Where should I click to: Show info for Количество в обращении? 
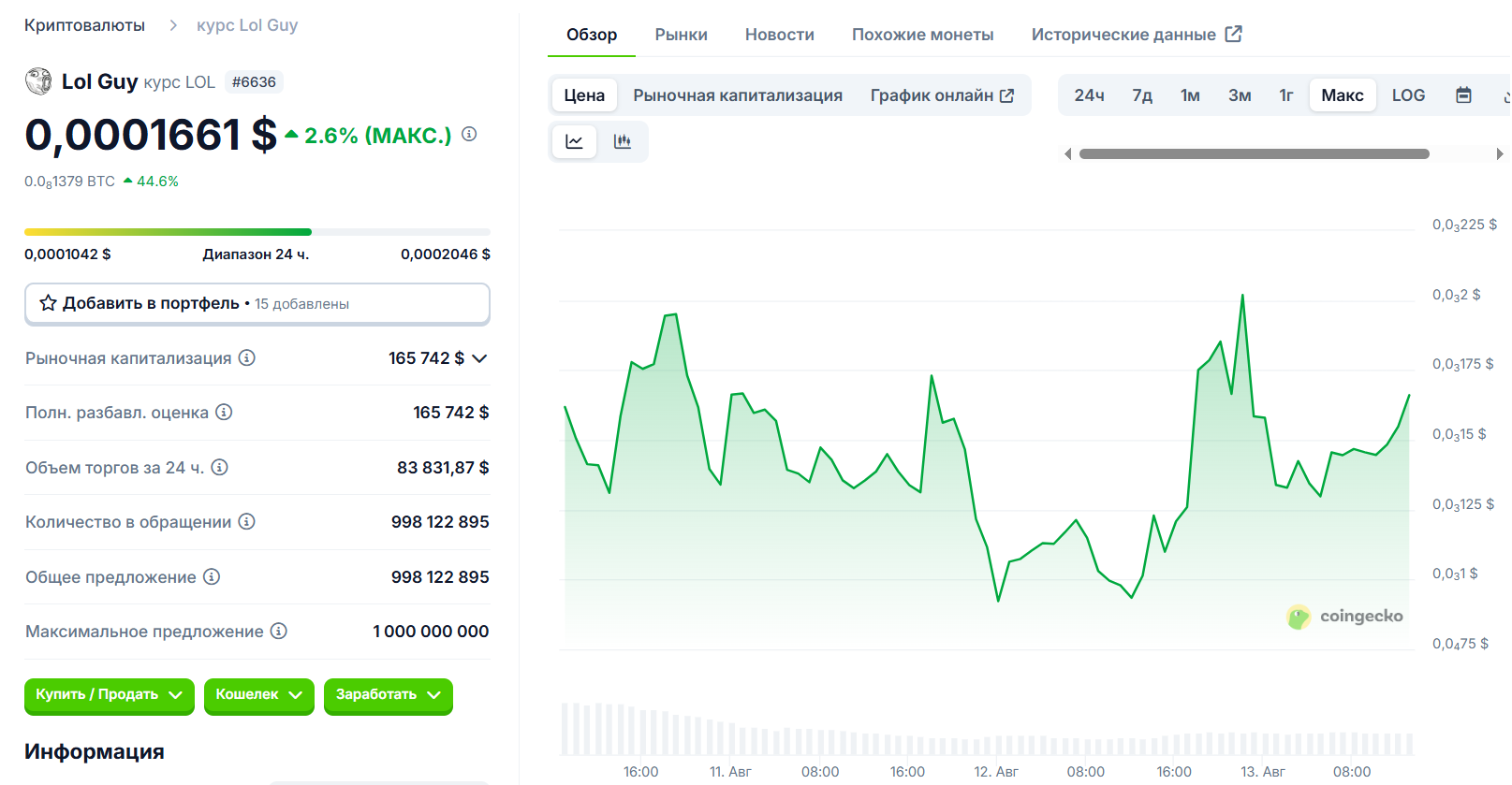(247, 521)
